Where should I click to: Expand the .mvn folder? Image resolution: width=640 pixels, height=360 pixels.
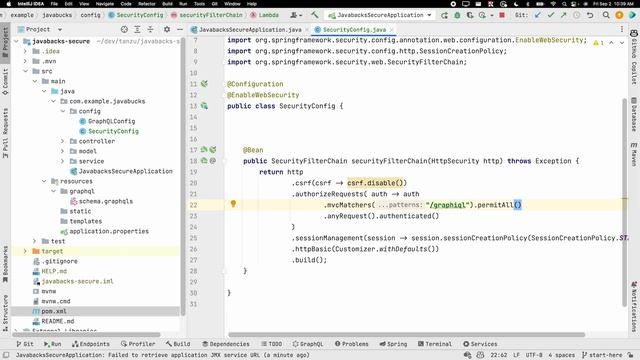pos(25,61)
